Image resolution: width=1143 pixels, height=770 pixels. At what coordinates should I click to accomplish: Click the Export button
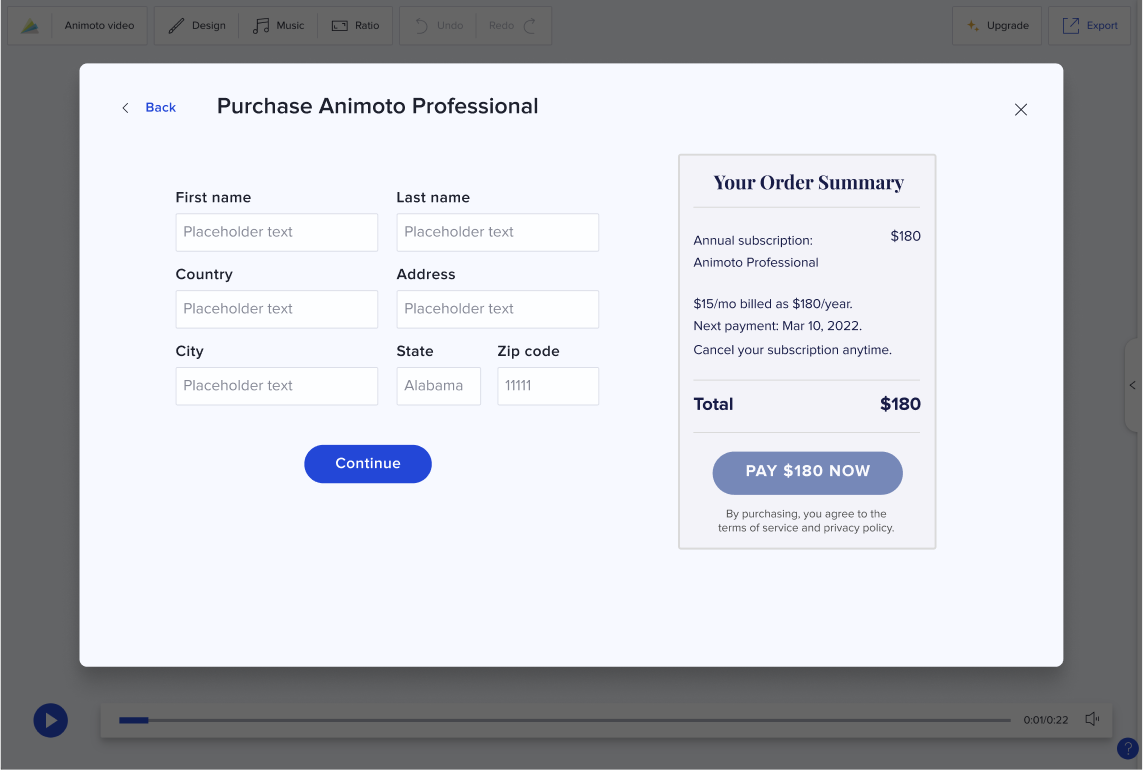click(1089, 26)
